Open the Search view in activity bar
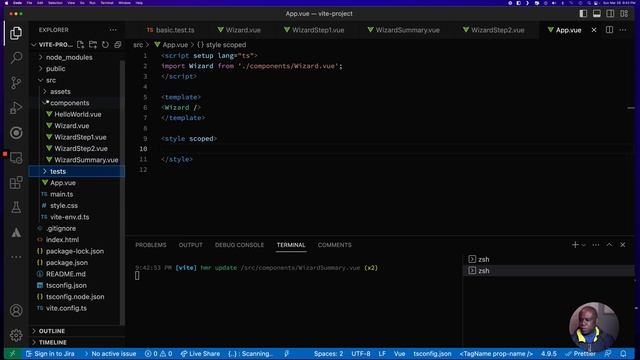The height and width of the screenshot is (360, 640). (x=16, y=58)
